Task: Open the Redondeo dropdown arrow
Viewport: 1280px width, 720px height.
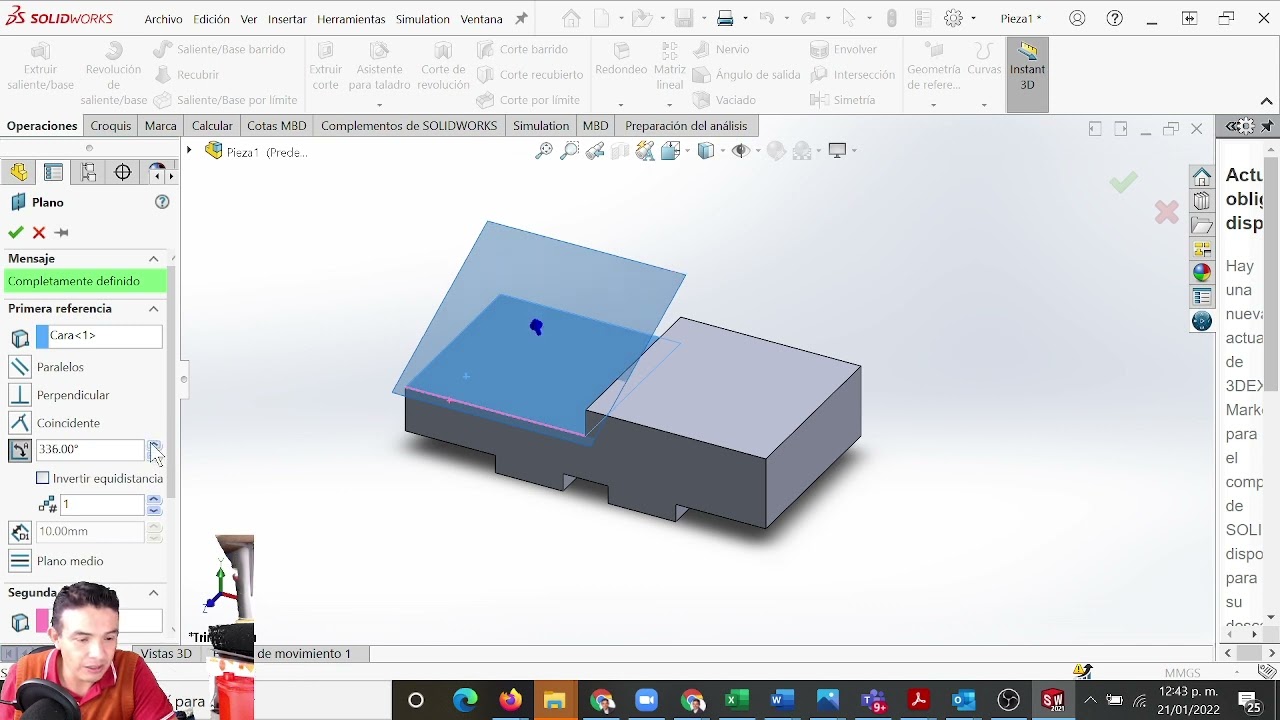Action: tap(621, 104)
